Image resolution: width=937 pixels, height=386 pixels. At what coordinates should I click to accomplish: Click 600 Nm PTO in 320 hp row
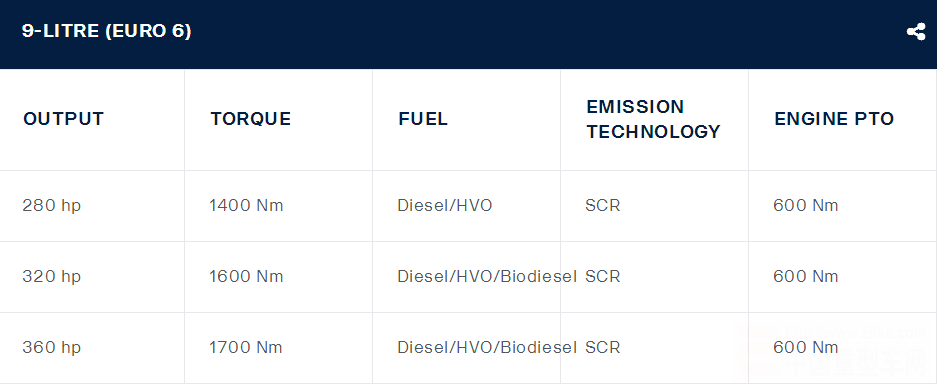click(x=806, y=277)
